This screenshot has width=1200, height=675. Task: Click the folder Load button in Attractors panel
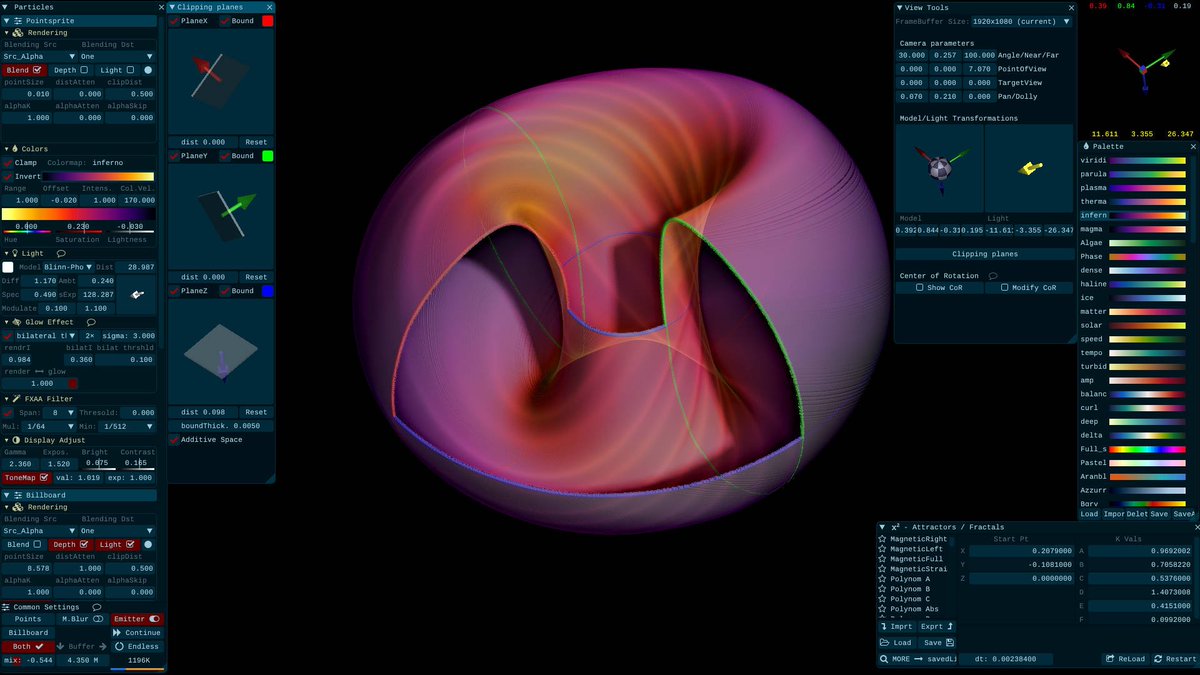896,643
